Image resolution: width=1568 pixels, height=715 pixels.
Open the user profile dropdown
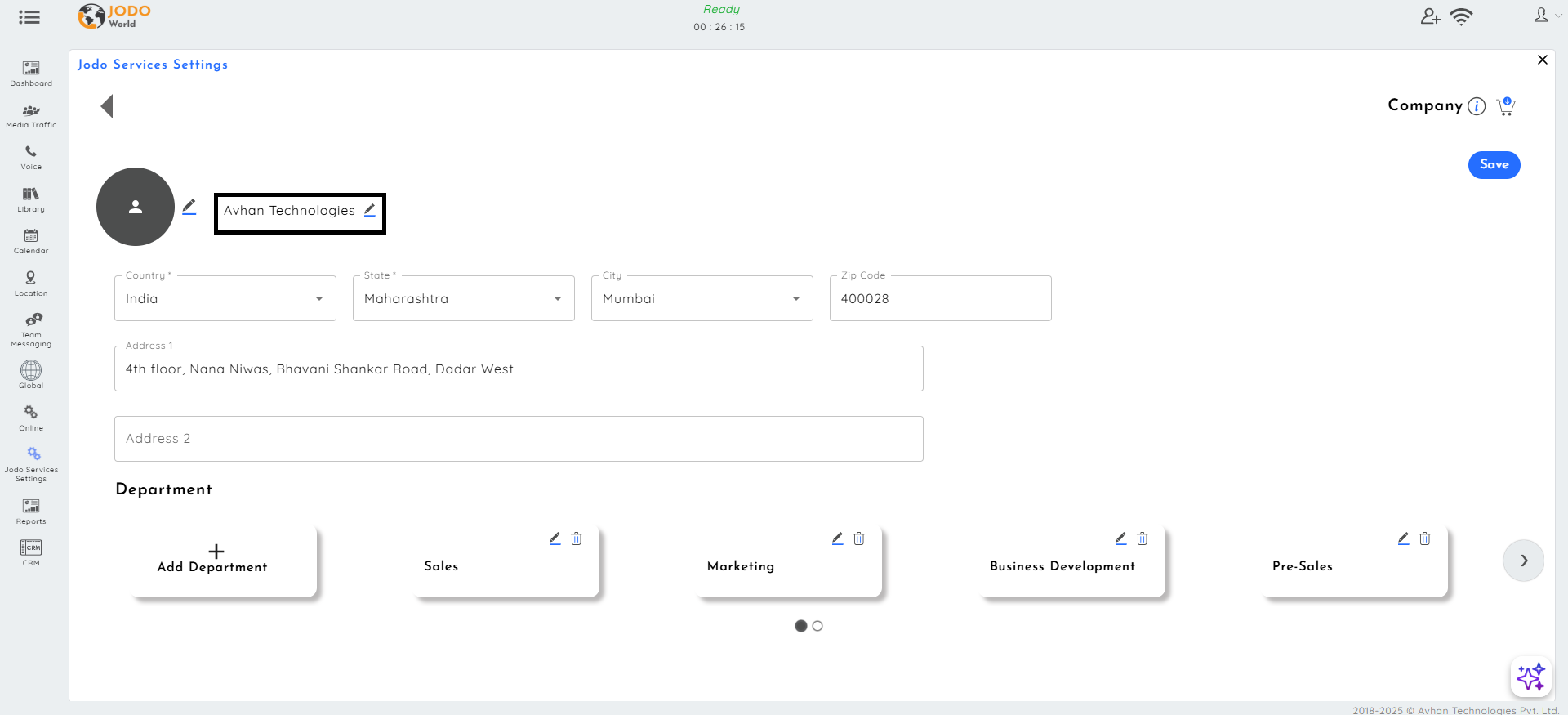(1548, 16)
